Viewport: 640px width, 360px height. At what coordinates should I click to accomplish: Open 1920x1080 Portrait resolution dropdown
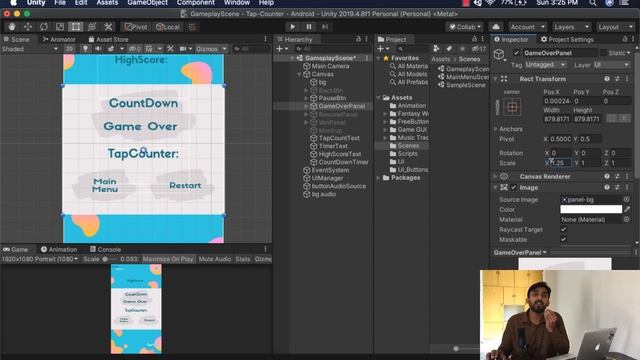coord(40,259)
